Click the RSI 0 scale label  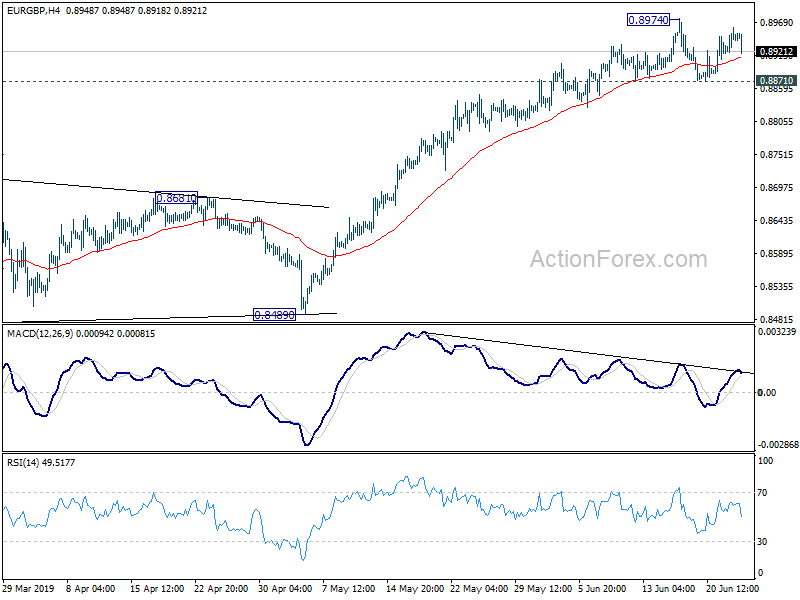760,573
